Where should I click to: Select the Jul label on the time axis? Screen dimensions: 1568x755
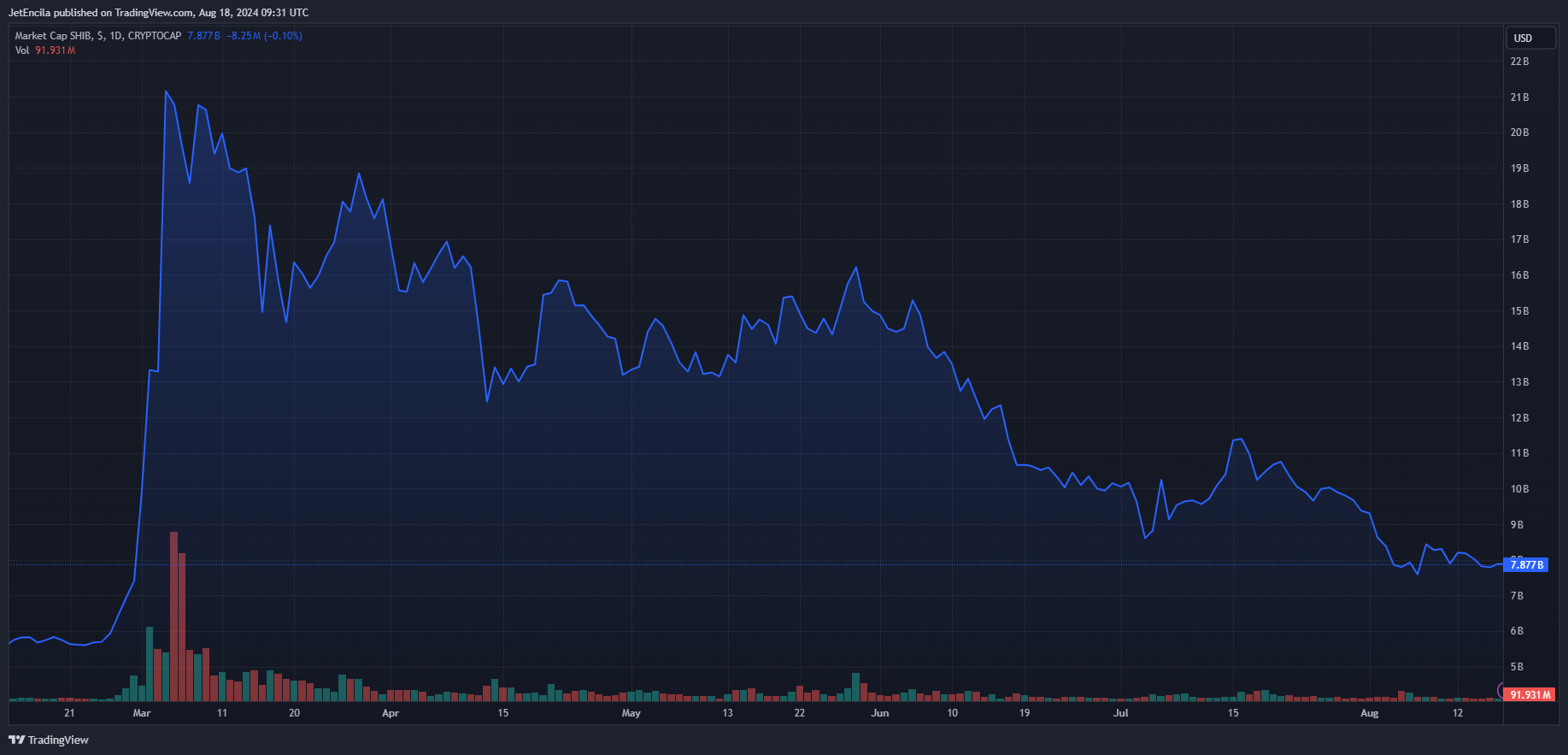click(1120, 713)
